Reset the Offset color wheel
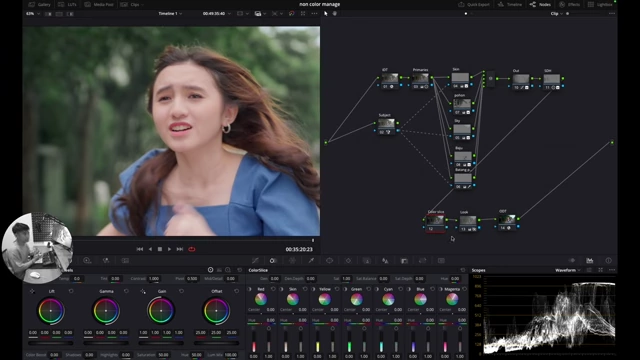Screen dimensions: 640x360 236,291
